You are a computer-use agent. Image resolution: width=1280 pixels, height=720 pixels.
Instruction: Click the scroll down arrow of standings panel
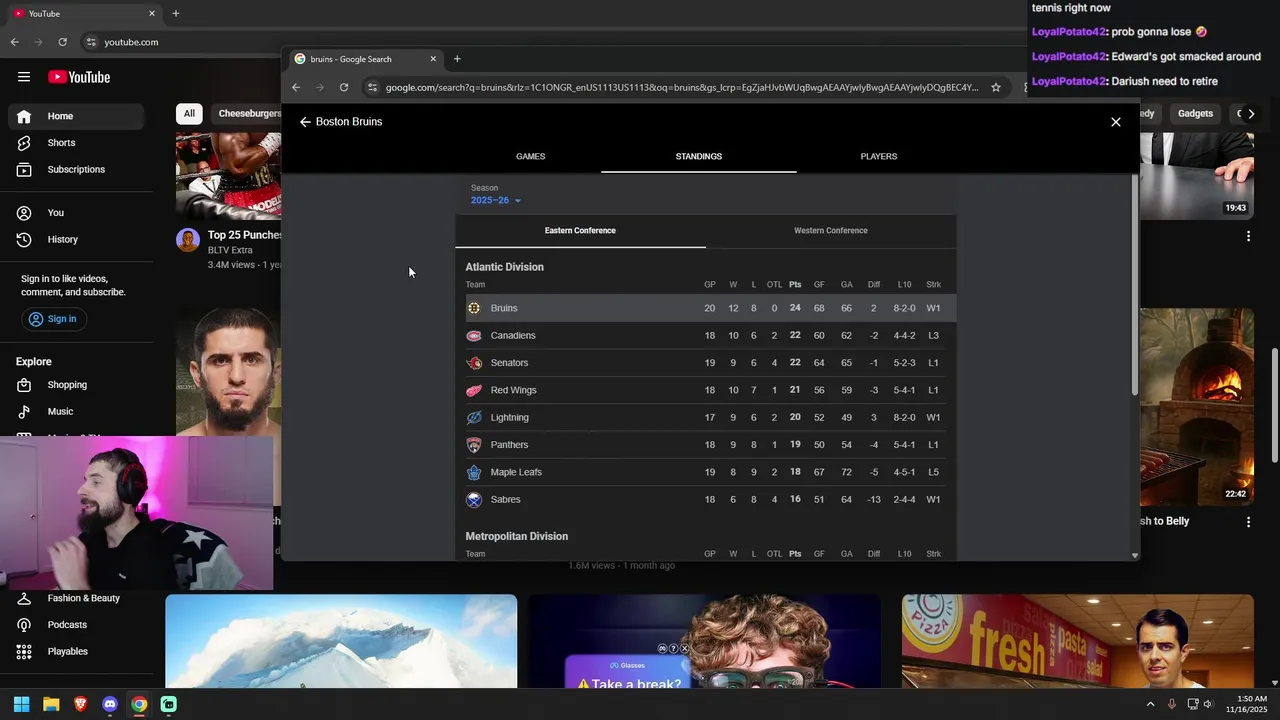tap(1135, 555)
